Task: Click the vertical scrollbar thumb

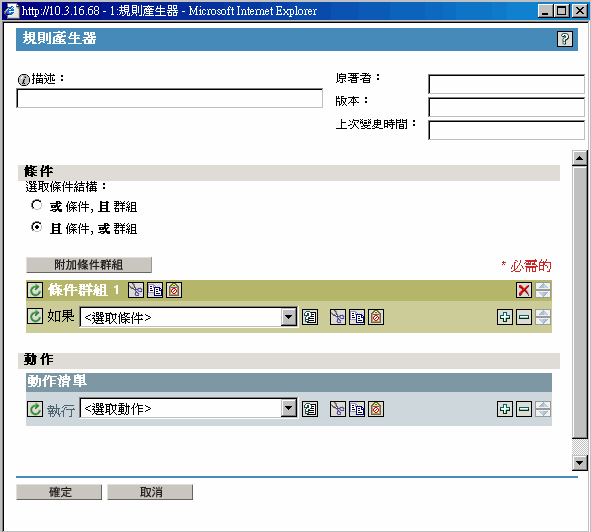Action: (x=580, y=302)
